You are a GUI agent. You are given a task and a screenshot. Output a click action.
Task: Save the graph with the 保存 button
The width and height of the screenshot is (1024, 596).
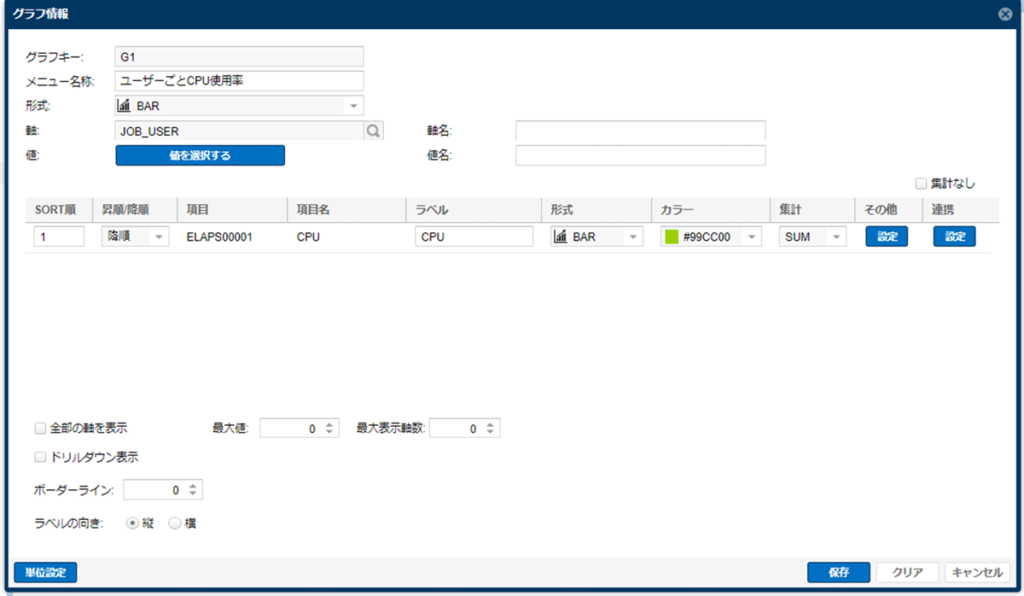pos(838,571)
